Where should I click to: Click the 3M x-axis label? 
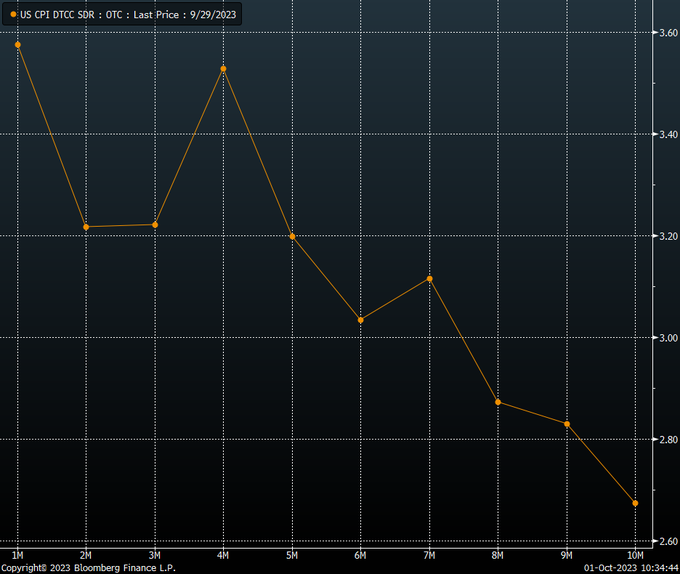pyautogui.click(x=154, y=555)
